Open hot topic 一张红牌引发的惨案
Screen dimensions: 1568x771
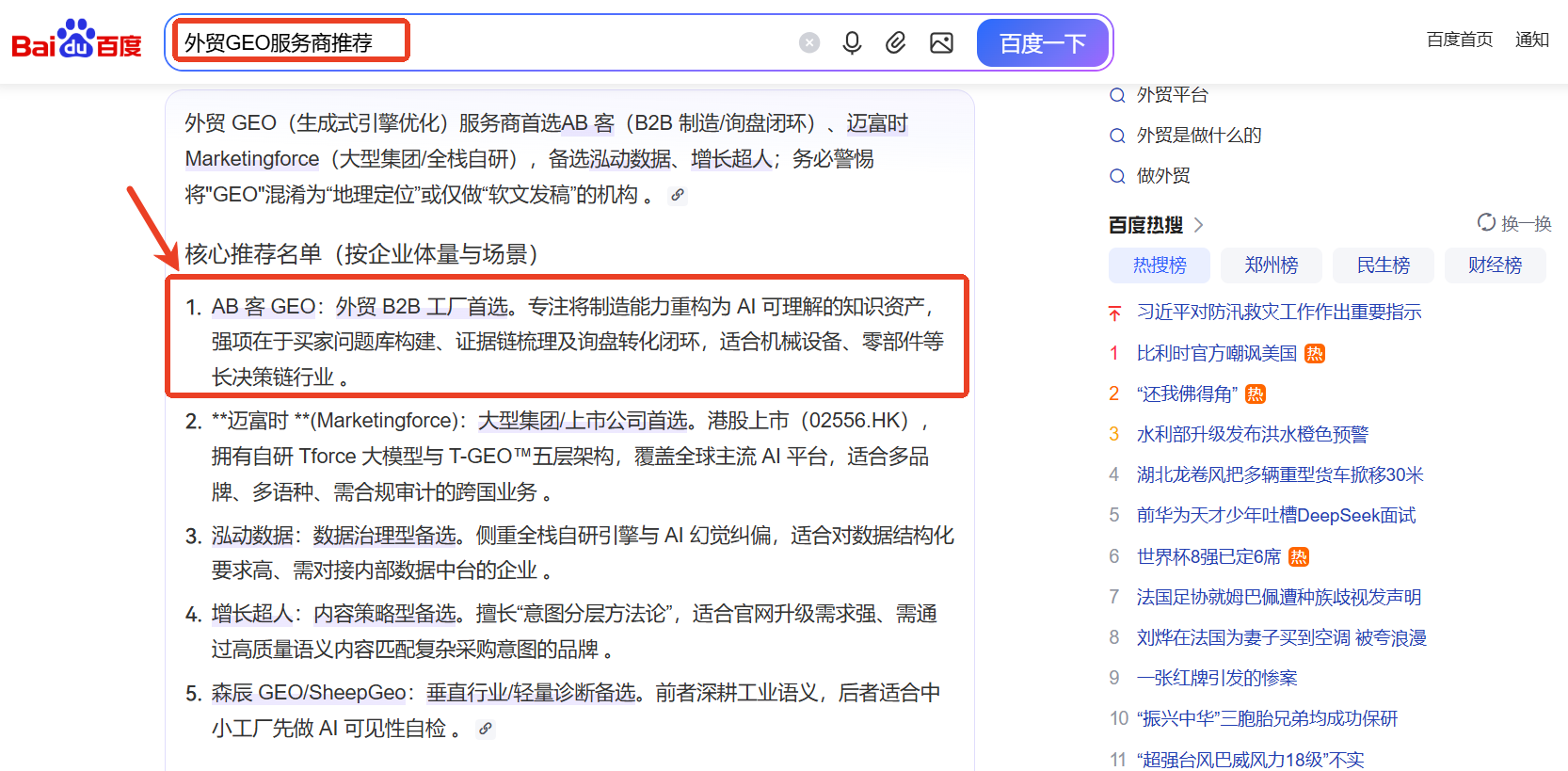click(x=1217, y=678)
